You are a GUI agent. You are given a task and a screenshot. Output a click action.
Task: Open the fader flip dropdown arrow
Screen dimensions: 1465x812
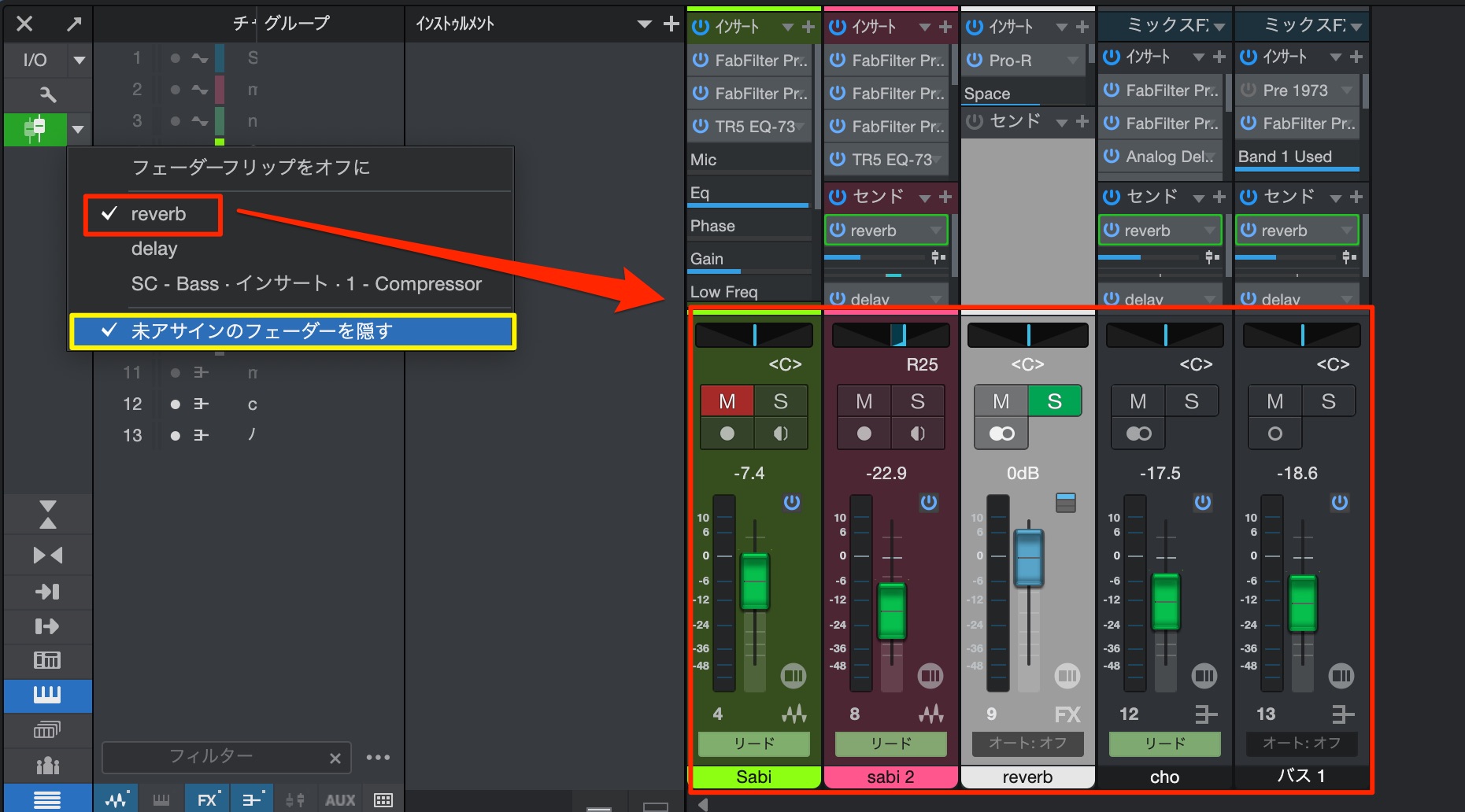[78, 129]
